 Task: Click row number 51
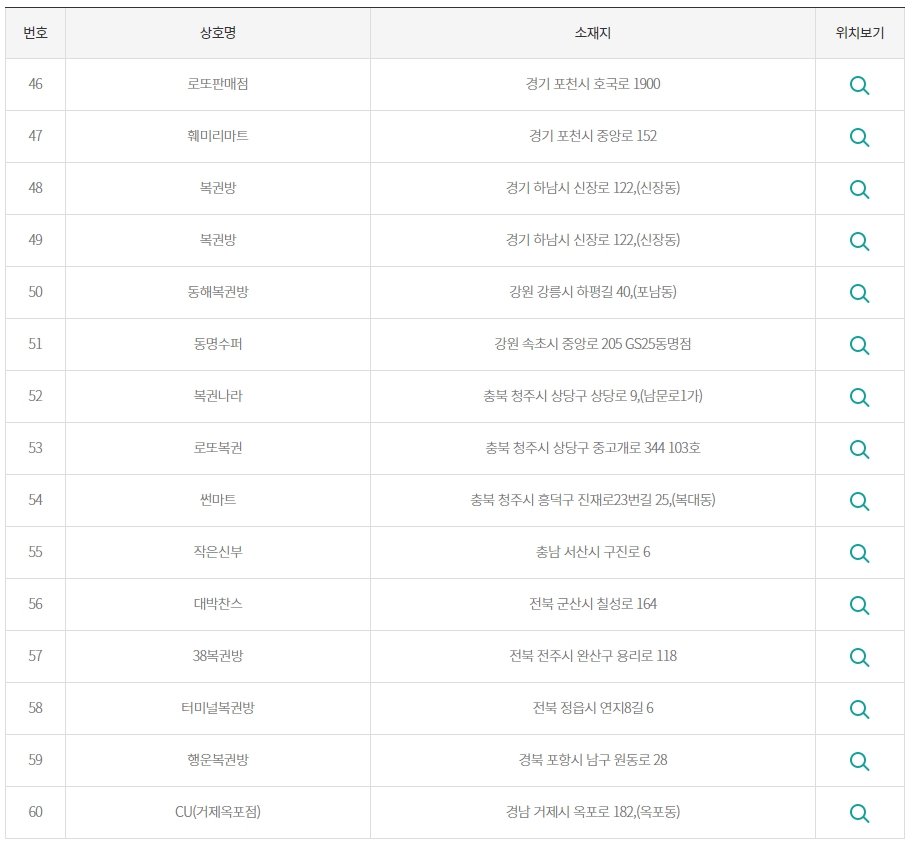click(36, 344)
